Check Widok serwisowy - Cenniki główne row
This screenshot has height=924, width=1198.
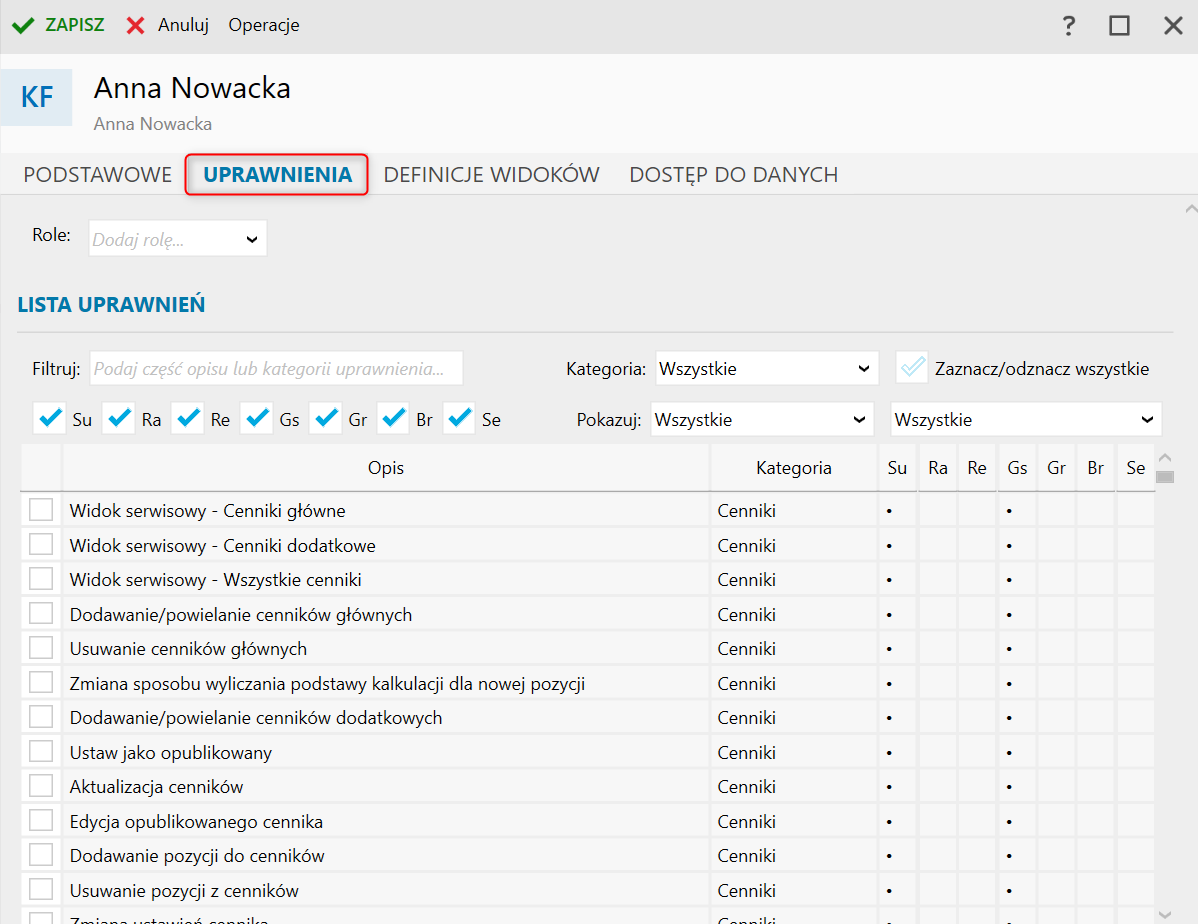40,510
